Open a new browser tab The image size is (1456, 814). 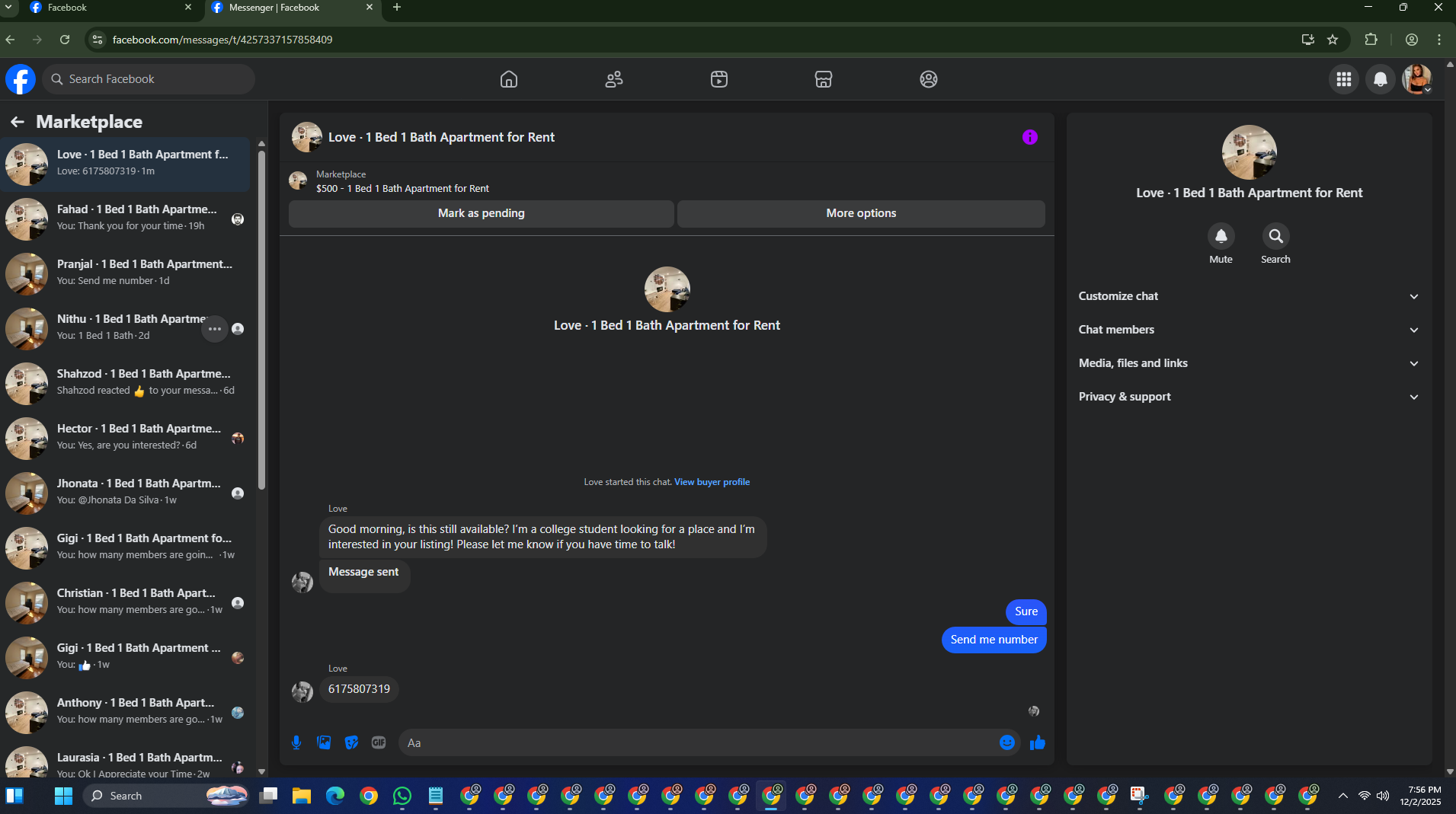click(397, 8)
